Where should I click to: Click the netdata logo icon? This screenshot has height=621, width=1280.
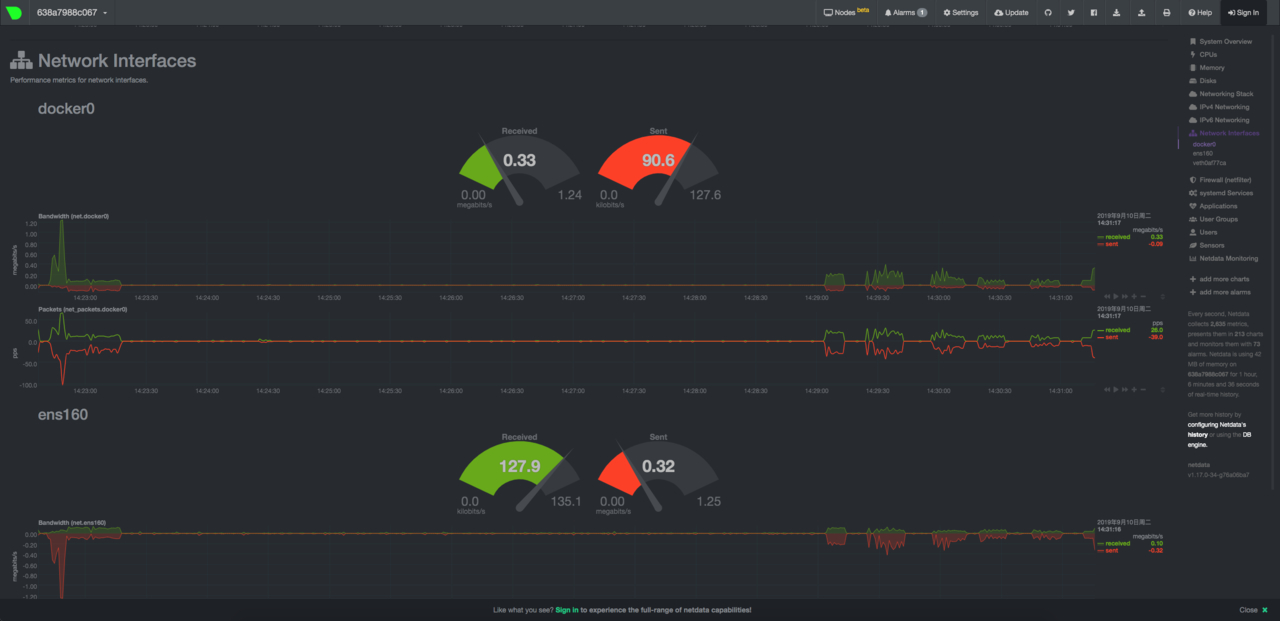[x=14, y=13]
